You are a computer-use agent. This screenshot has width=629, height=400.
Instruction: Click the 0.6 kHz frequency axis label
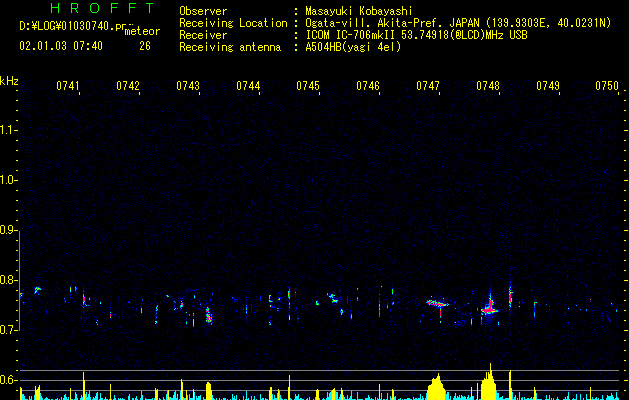[8, 380]
